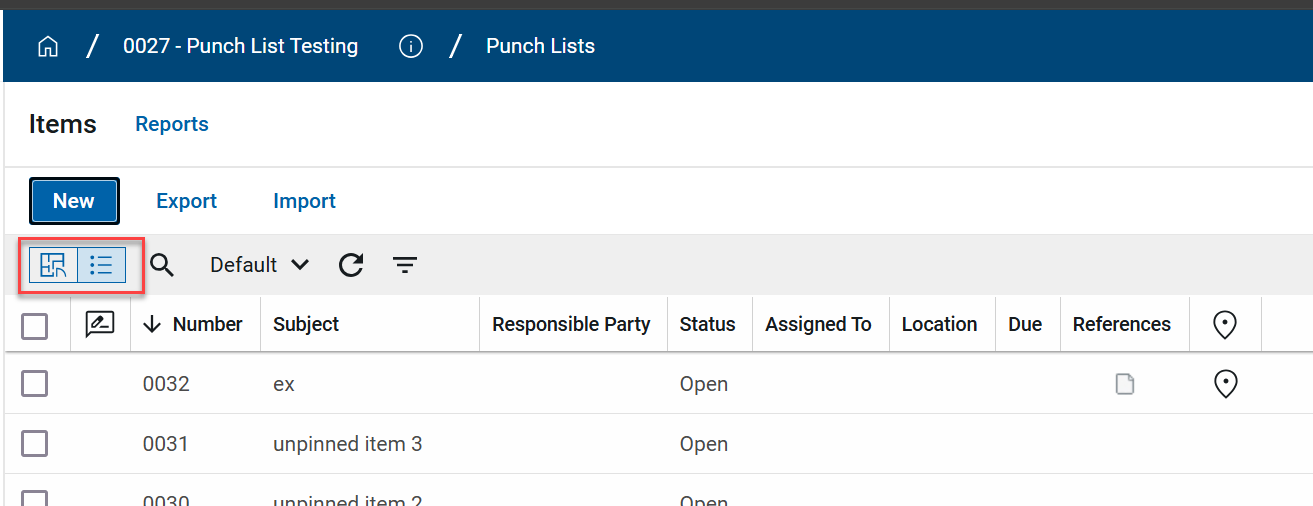
Task: Click the home icon in breadcrumb
Action: 47,47
